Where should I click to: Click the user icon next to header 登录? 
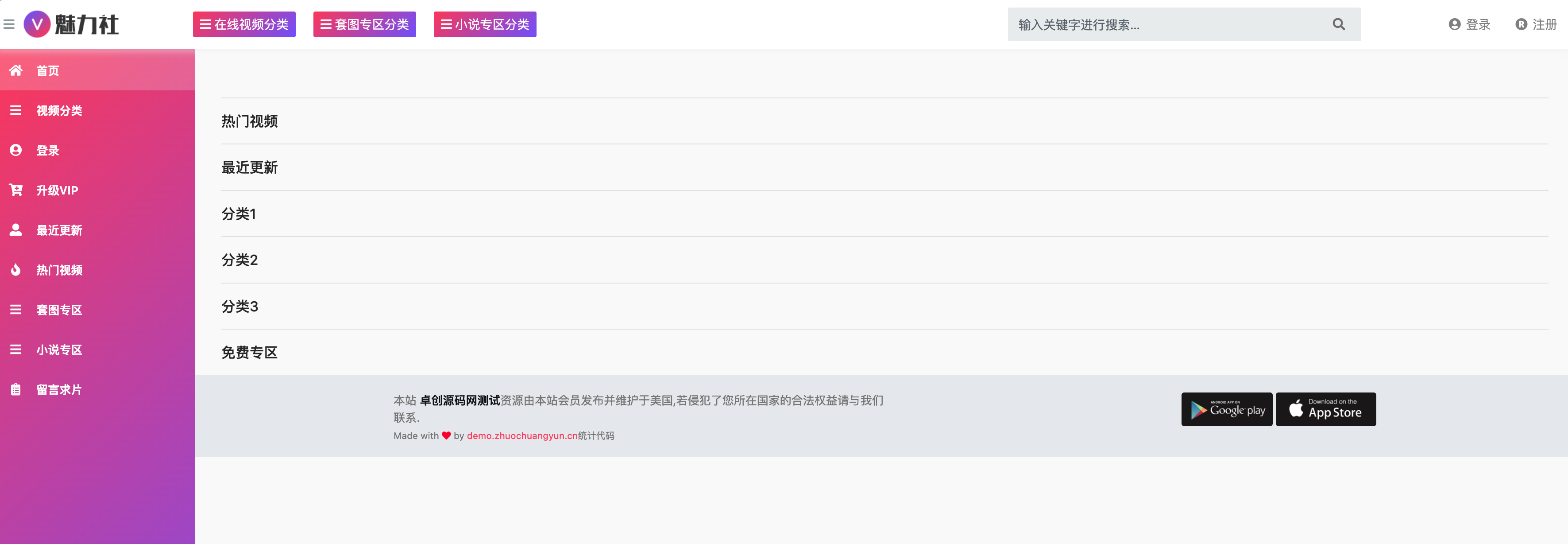point(1454,24)
